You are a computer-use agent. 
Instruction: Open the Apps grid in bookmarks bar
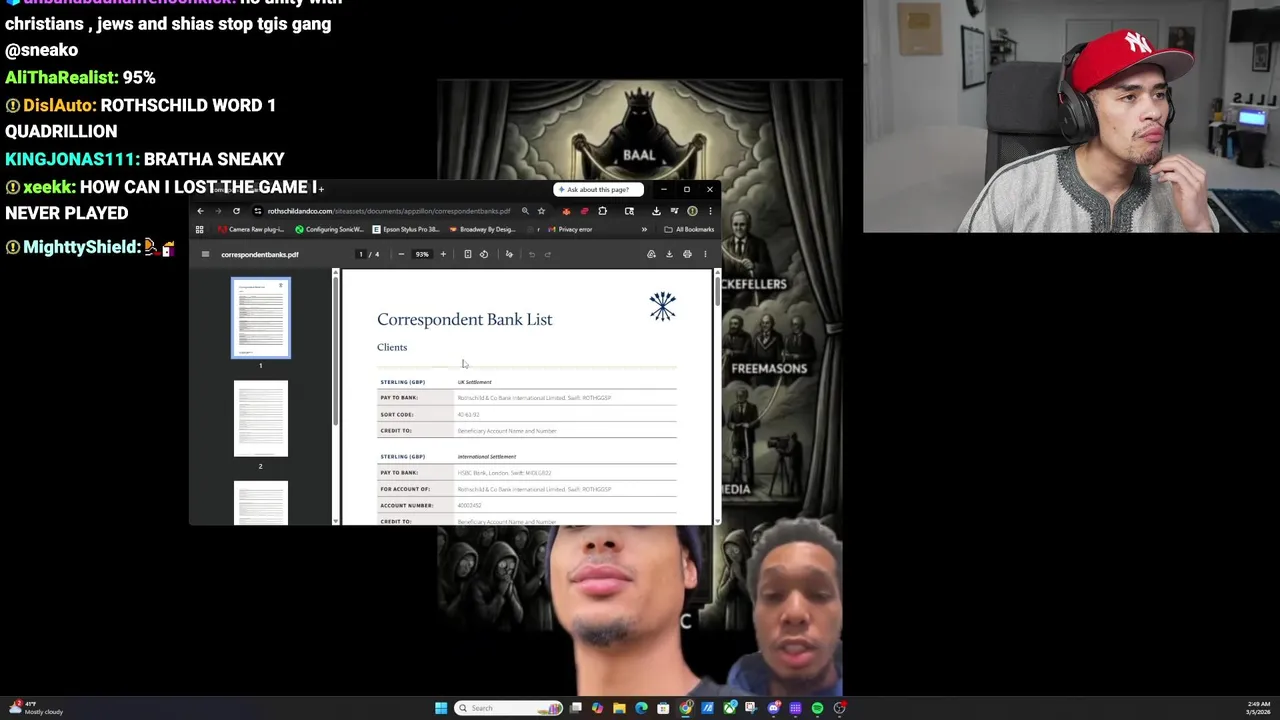[199, 229]
